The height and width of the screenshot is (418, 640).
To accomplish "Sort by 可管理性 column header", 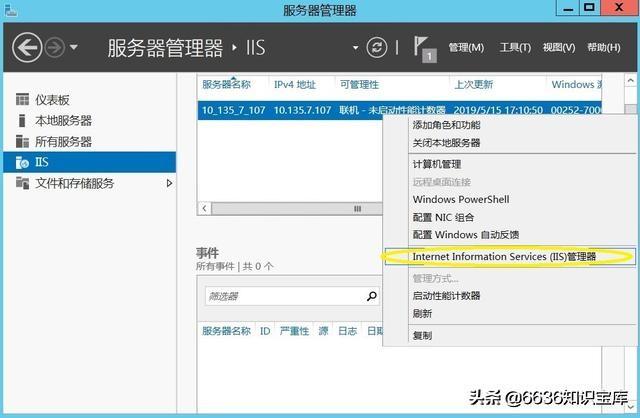I will pos(360,84).
